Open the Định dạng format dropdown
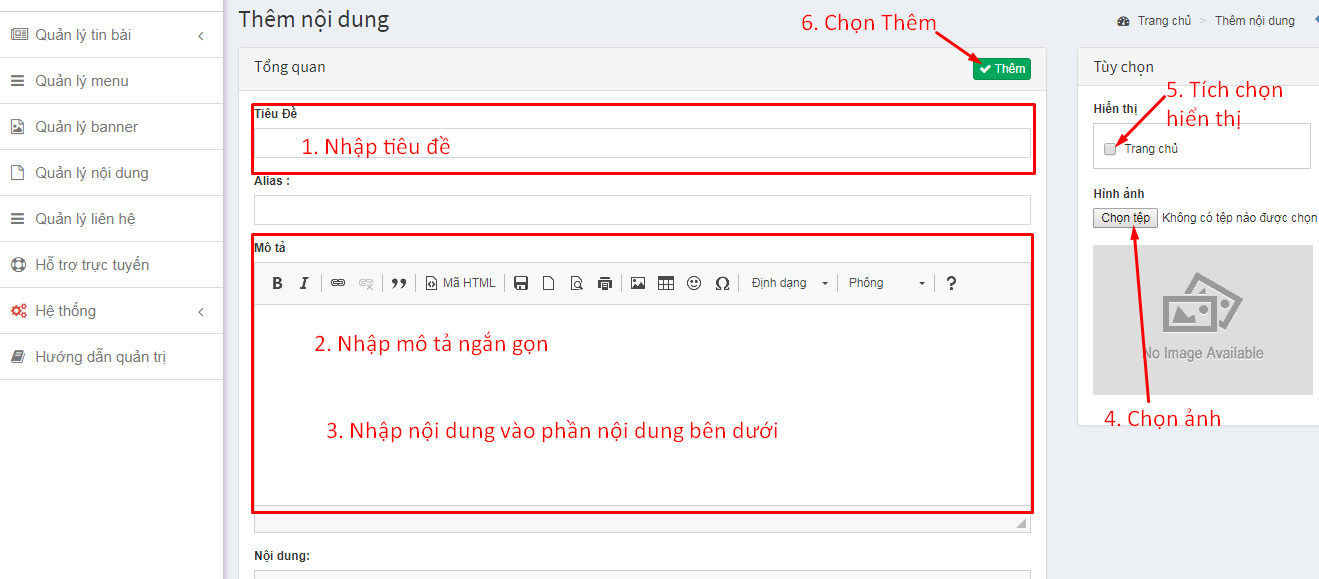The image size is (1319, 579). coord(790,283)
